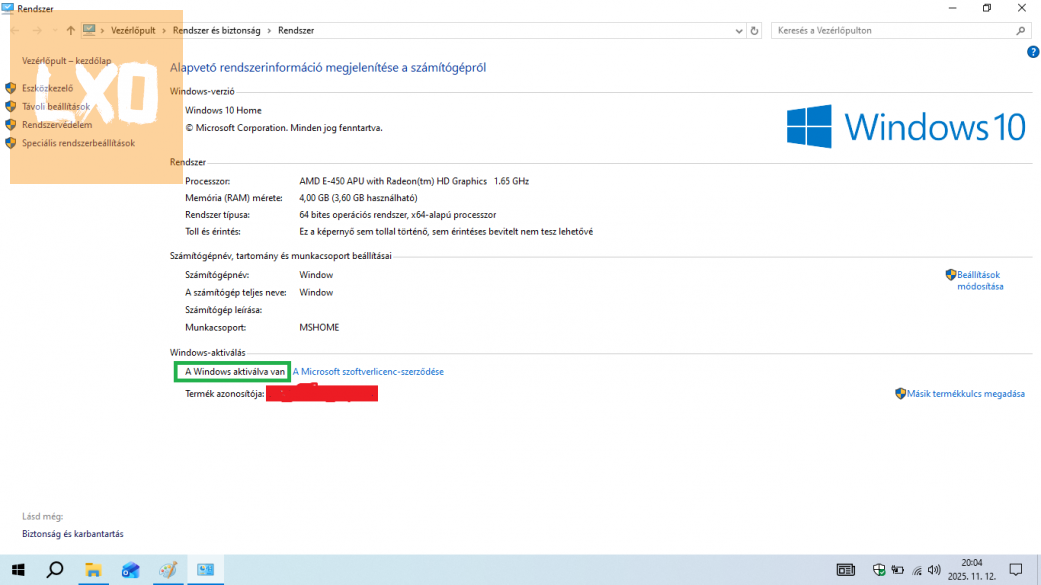Click the search magnifier icon in search box
Viewport: 1041px width, 585px height.
1022,31
